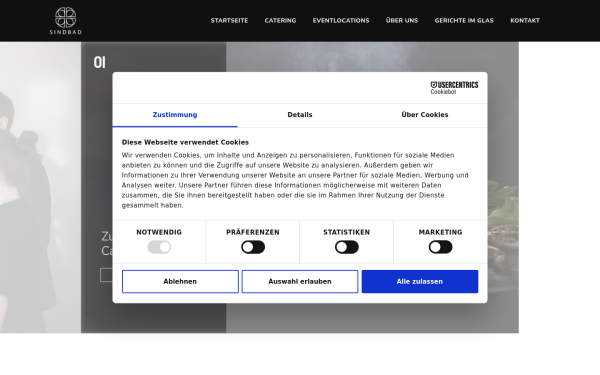The image size is (600, 375).
Task: Click the Sindbad logo in header
Action: (x=65, y=21)
